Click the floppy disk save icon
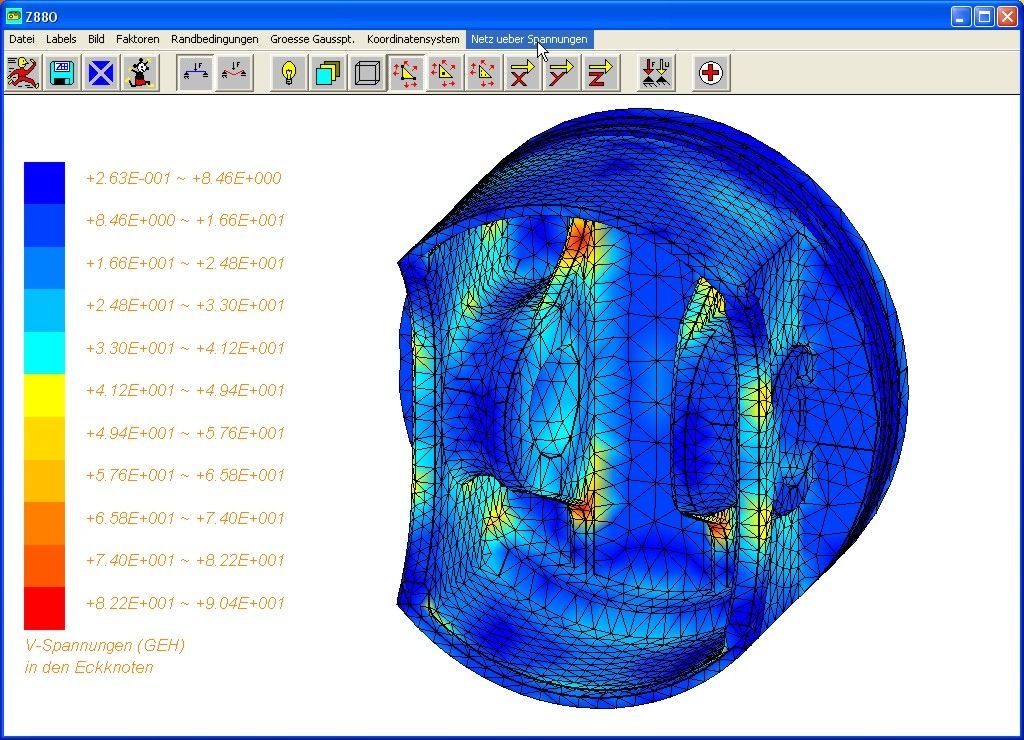1024x740 pixels. click(62, 73)
